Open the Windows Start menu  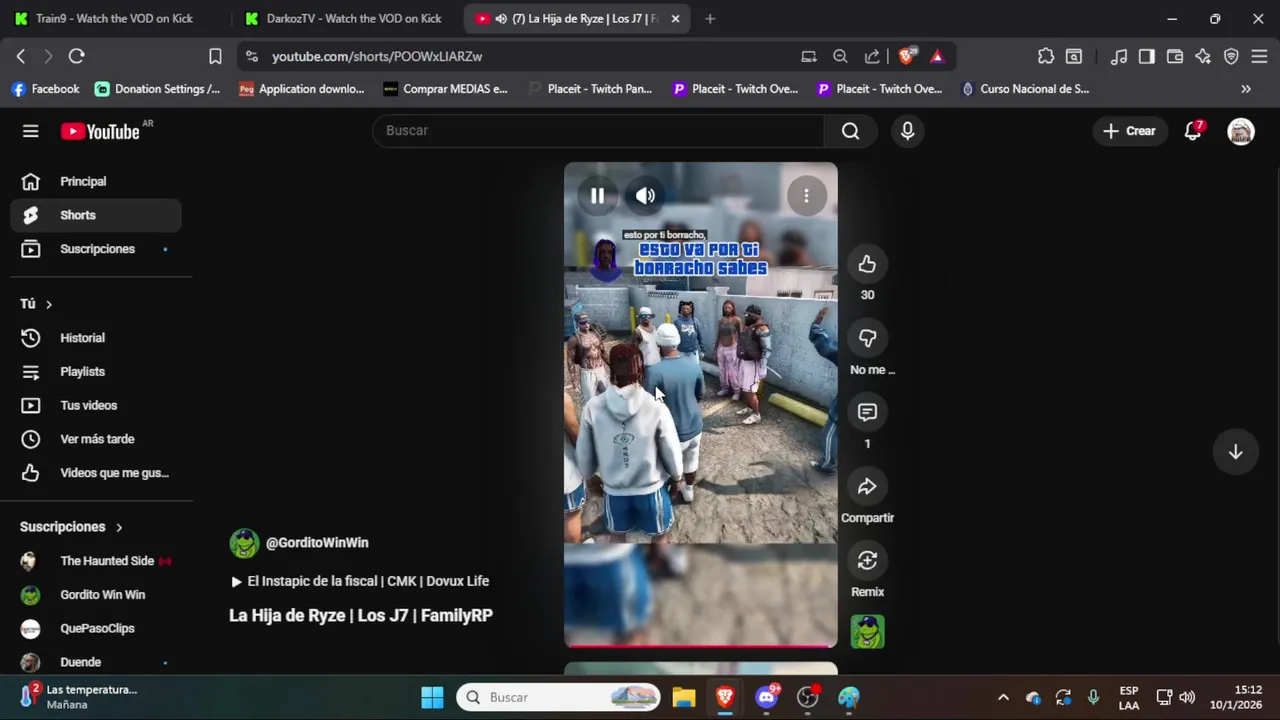click(432, 697)
